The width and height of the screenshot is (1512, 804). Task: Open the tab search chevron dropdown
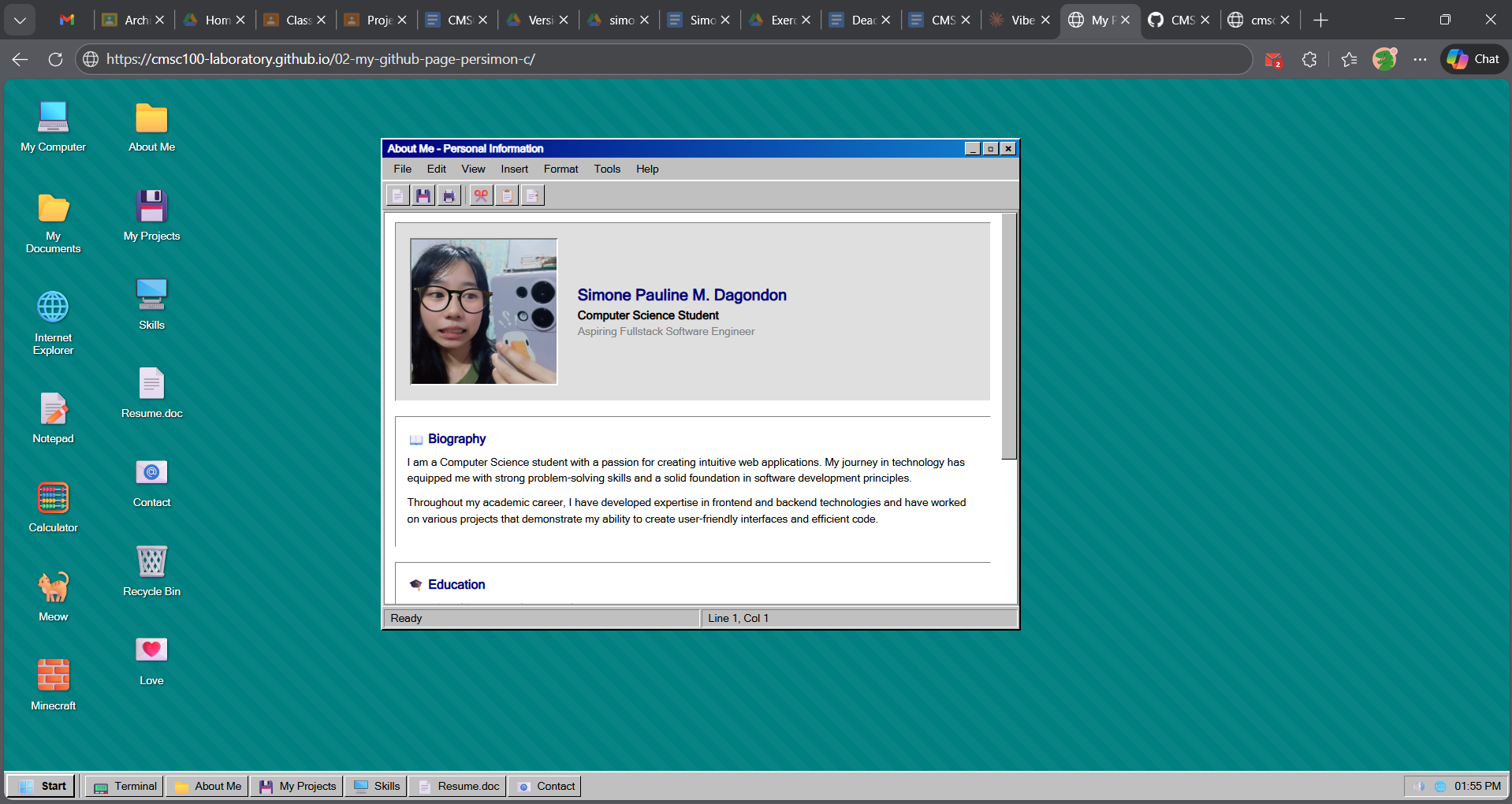pyautogui.click(x=20, y=20)
